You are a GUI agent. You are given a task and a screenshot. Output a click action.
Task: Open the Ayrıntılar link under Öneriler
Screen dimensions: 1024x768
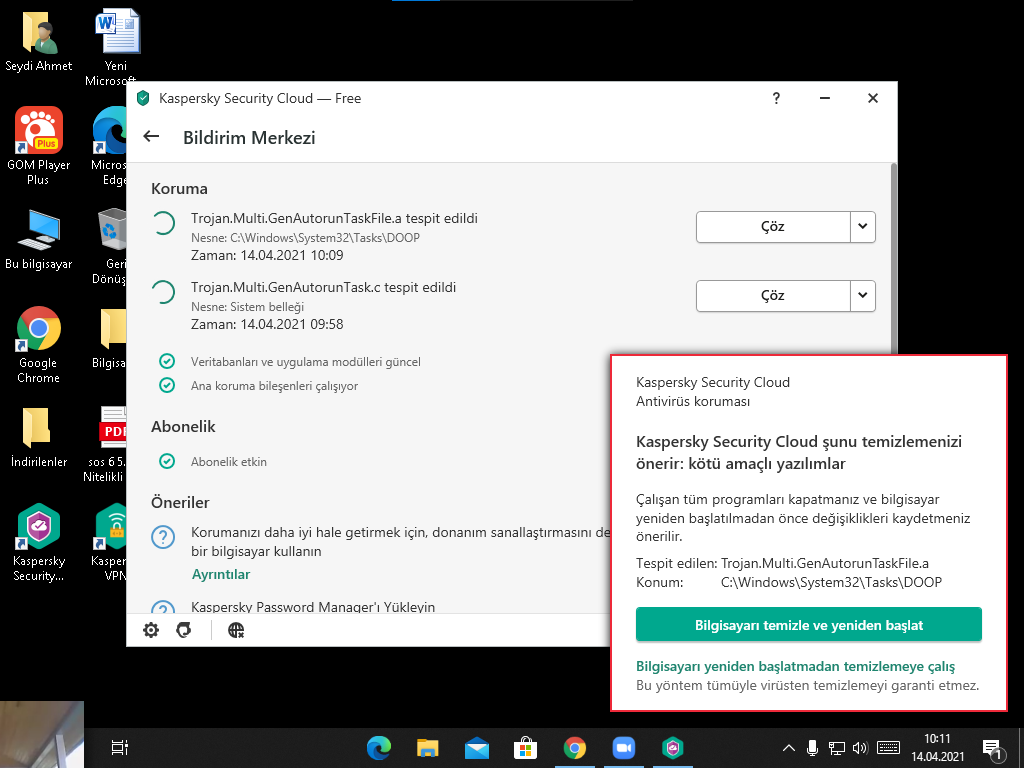(221, 575)
